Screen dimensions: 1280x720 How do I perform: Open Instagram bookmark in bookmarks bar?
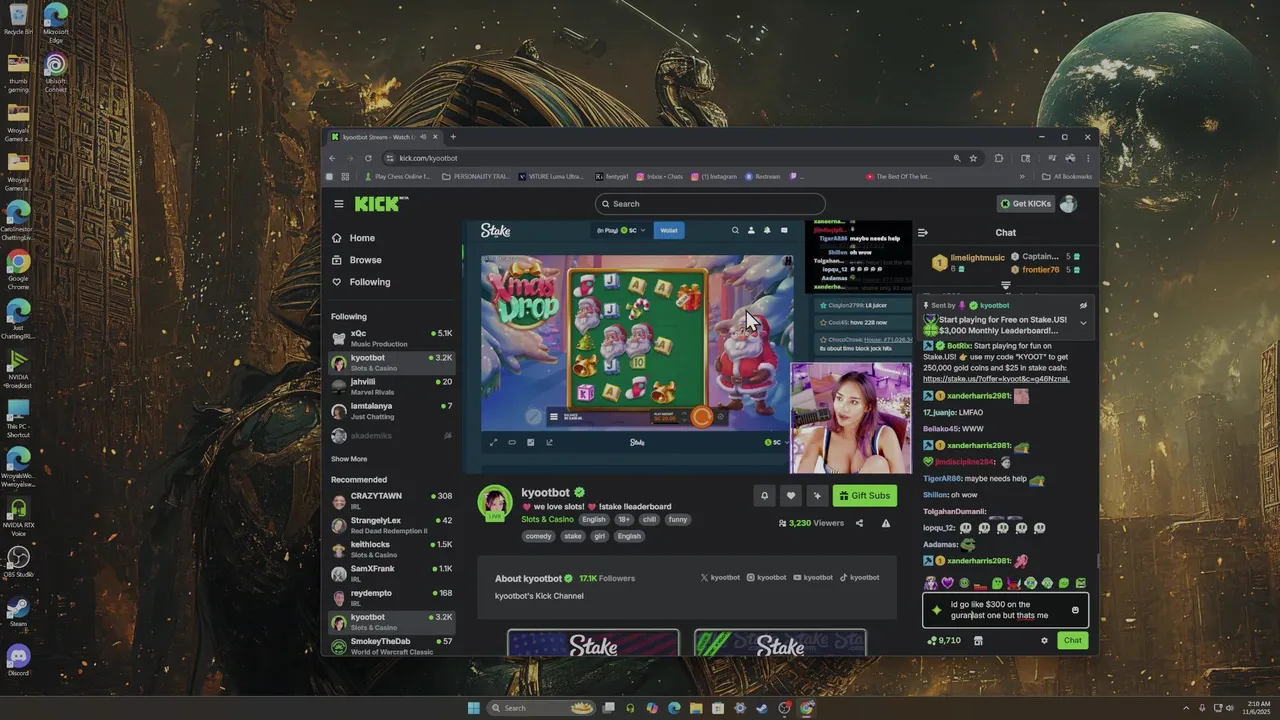[714, 177]
